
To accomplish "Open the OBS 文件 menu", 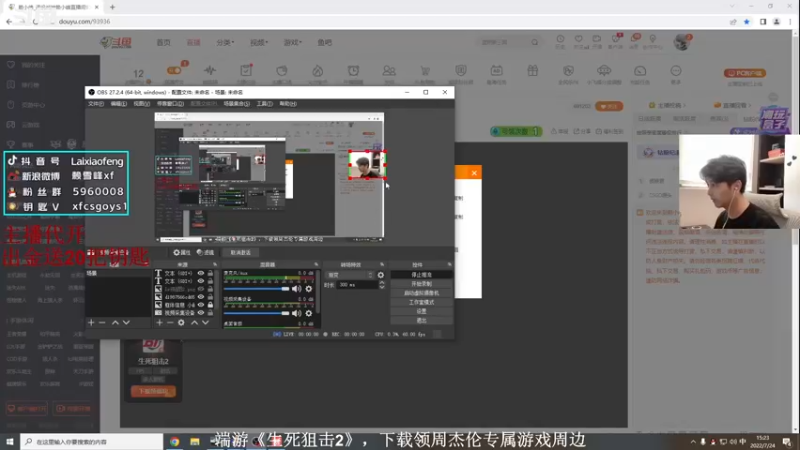I will pyautogui.click(x=95, y=104).
